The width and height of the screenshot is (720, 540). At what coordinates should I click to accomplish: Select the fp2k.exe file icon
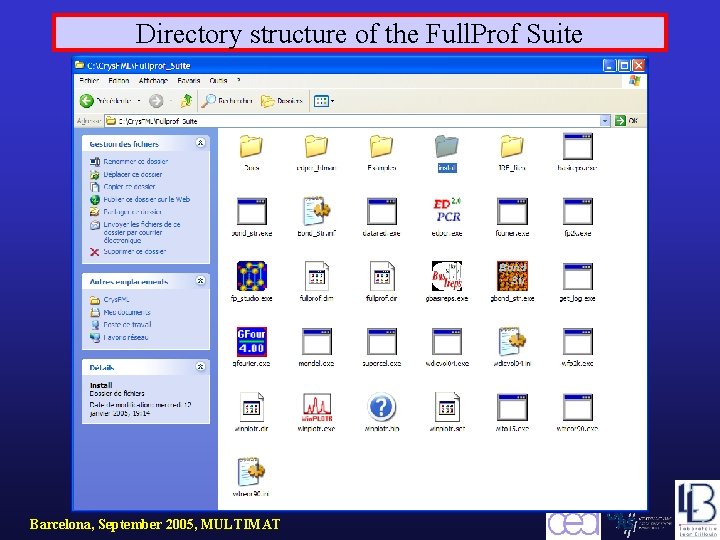coord(578,211)
